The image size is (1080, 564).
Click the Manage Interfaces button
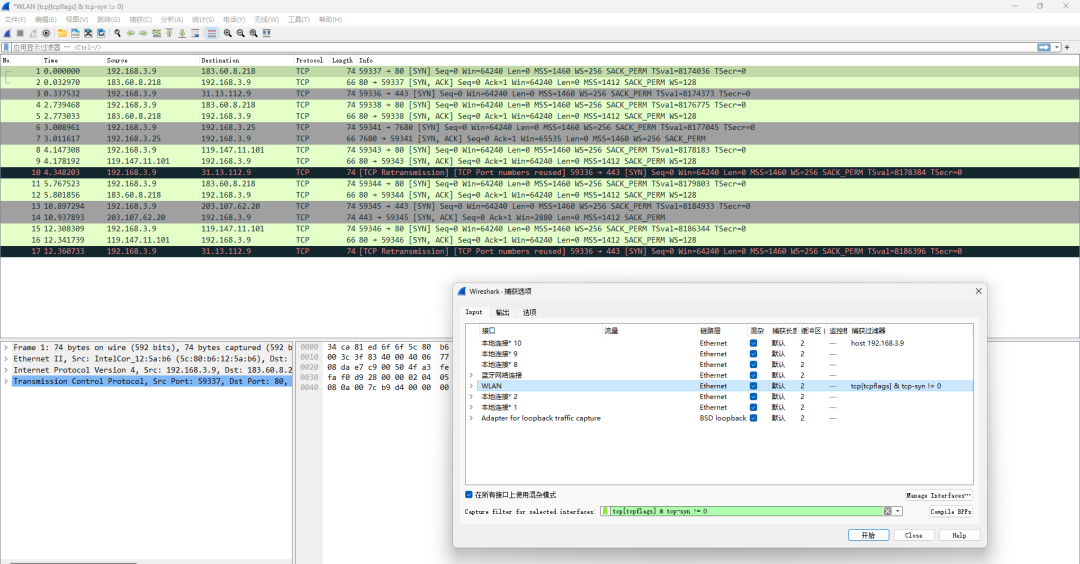click(x=939, y=495)
